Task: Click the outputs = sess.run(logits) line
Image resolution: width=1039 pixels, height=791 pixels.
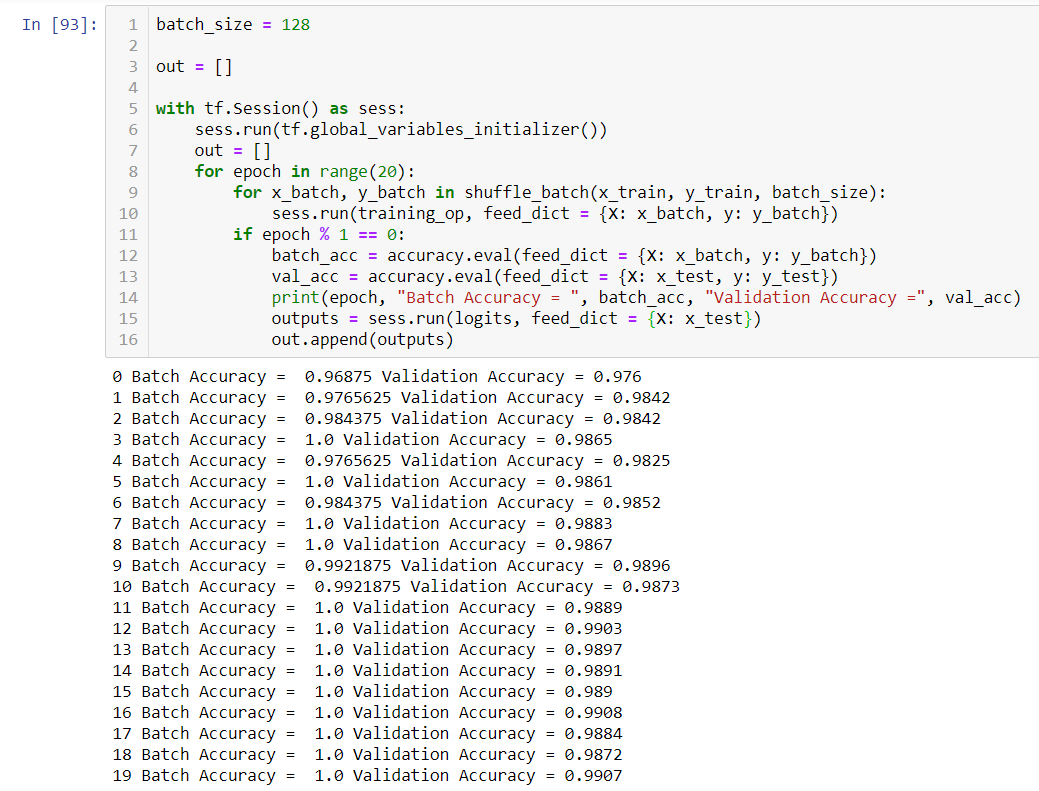Action: [516, 319]
